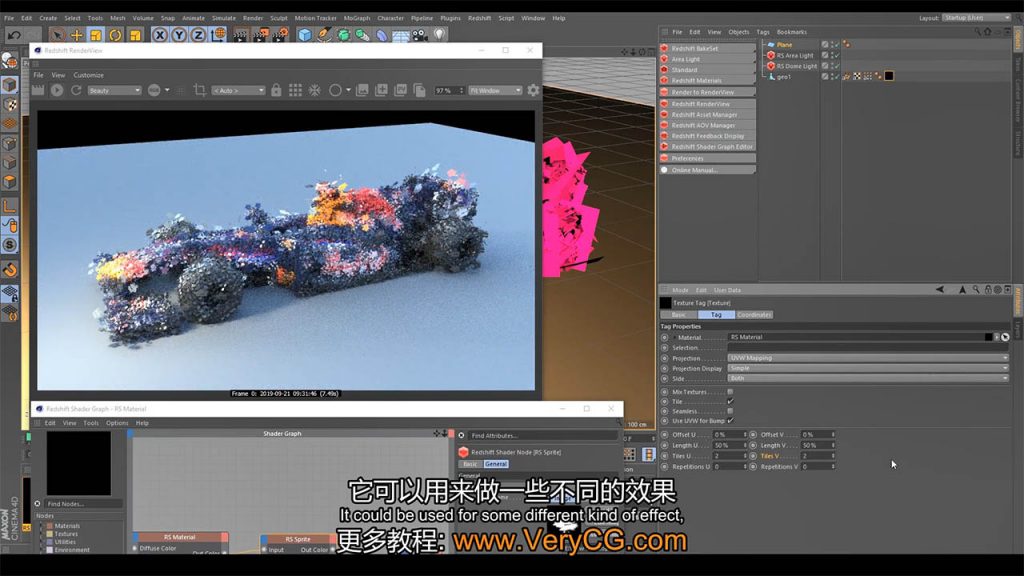
Task: Click the Material black color swatch
Action: point(988,337)
